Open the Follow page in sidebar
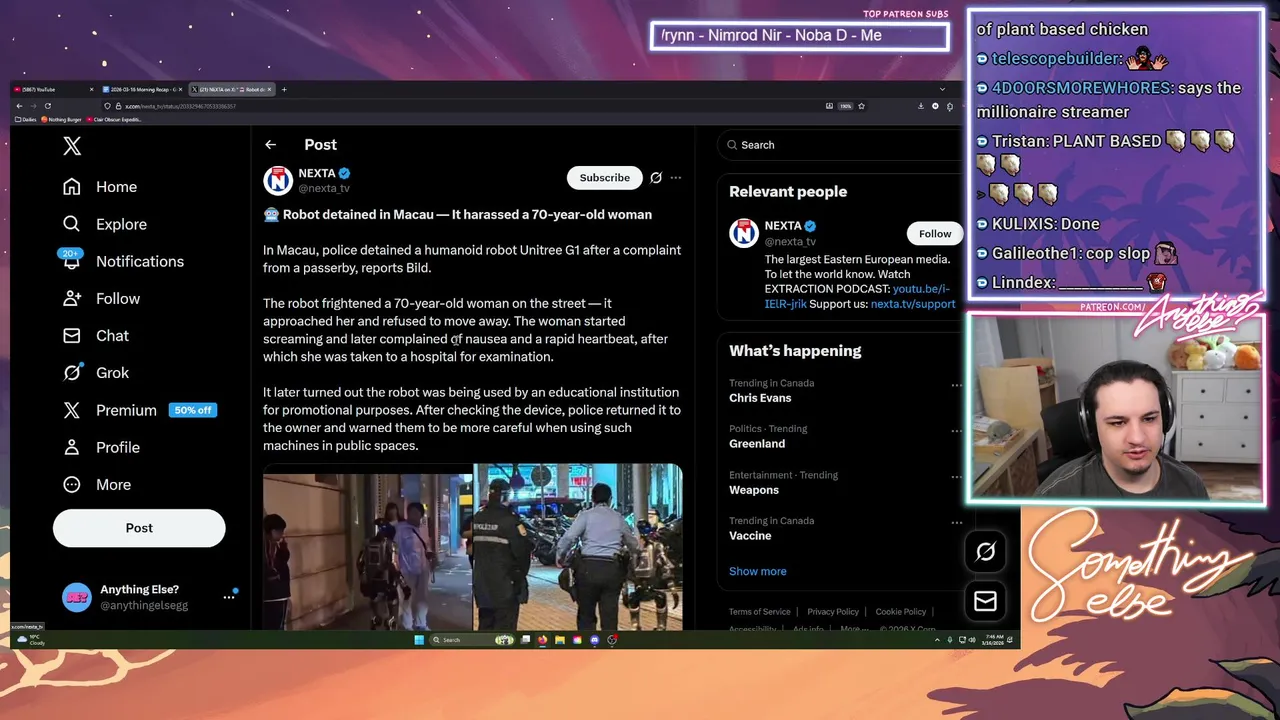1280x720 pixels. [101, 298]
